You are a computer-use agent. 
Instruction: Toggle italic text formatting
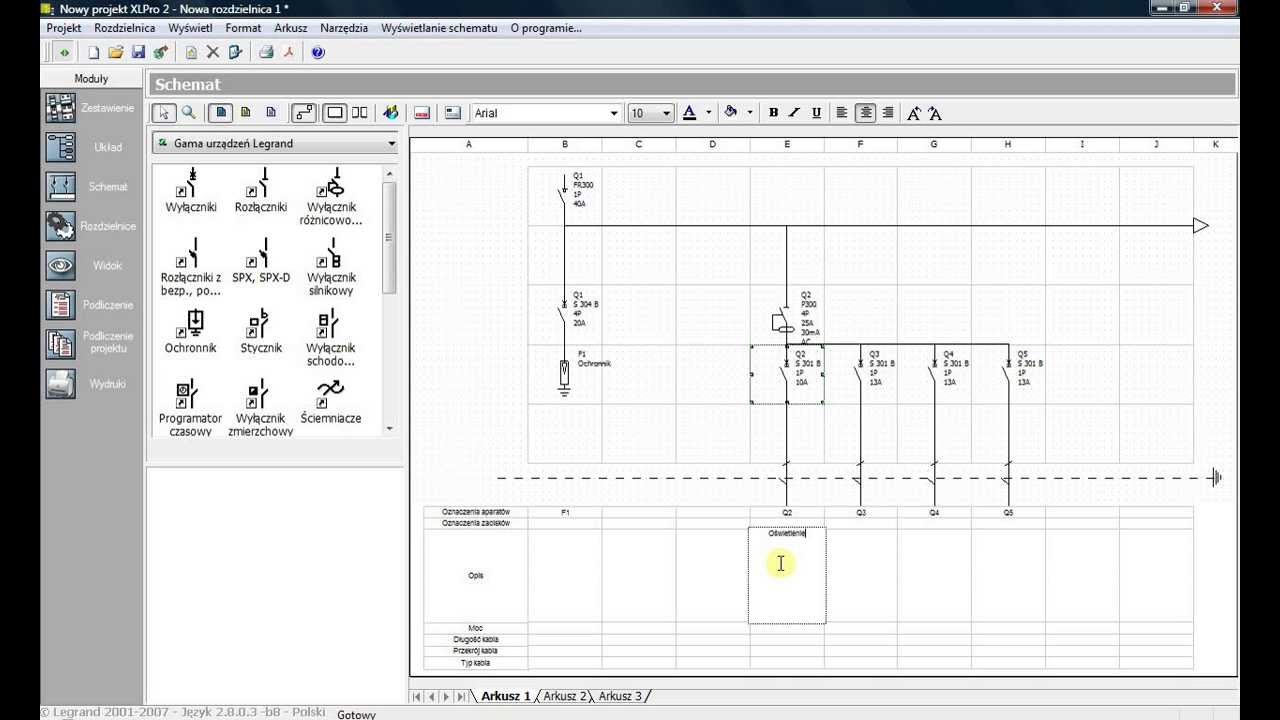(x=795, y=113)
